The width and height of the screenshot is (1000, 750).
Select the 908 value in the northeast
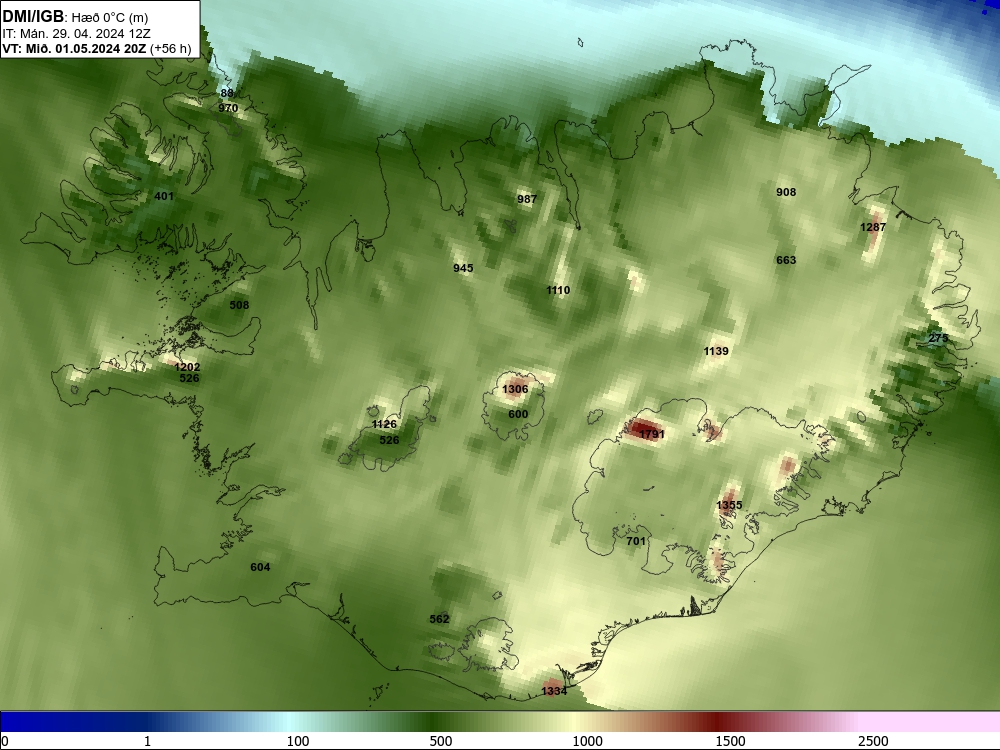click(786, 192)
